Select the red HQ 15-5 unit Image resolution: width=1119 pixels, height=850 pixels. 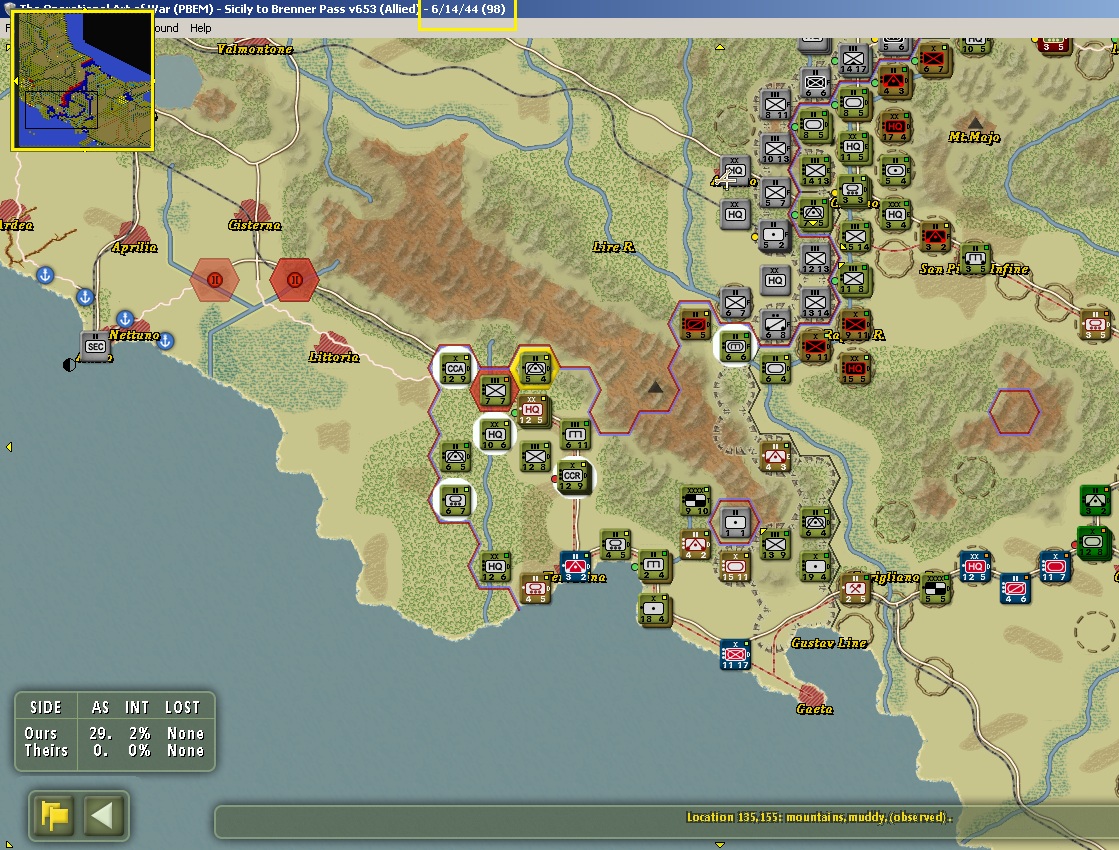854,370
